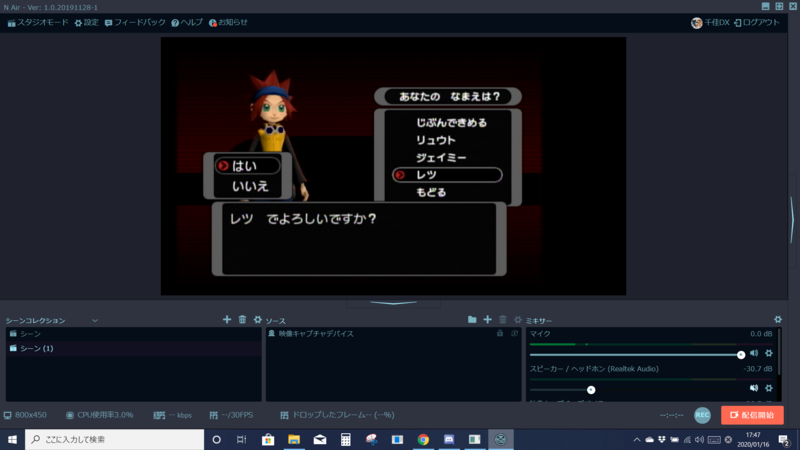Open フィードバック feedback item
The height and width of the screenshot is (450, 800).
[x=135, y=22]
